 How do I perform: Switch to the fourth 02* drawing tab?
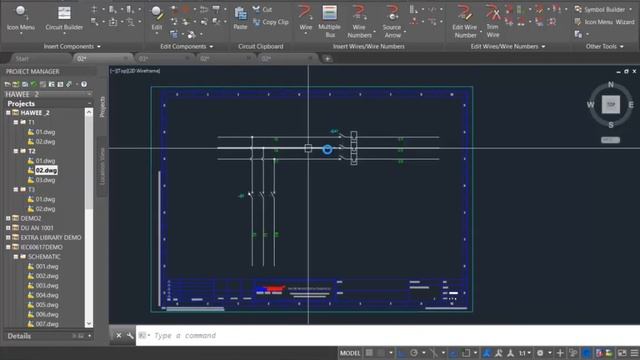287,59
